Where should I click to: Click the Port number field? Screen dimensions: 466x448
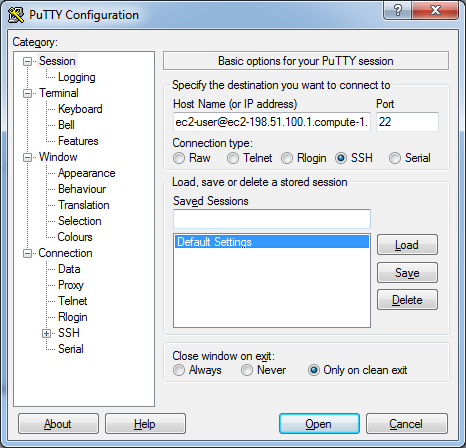point(407,122)
